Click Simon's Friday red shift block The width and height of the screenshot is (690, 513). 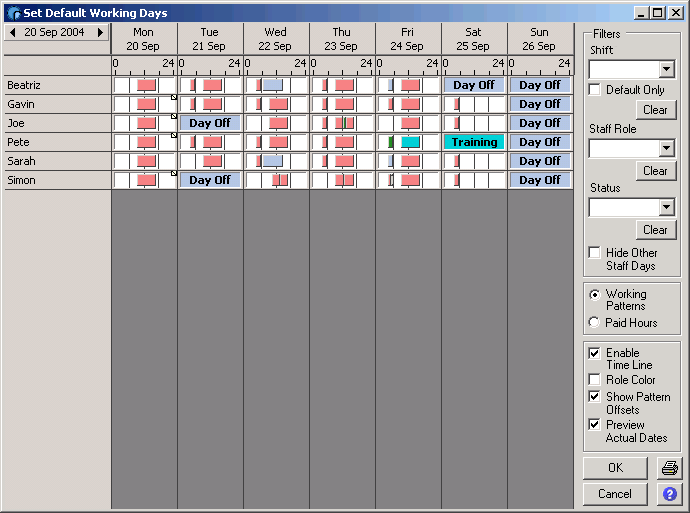(x=410, y=180)
